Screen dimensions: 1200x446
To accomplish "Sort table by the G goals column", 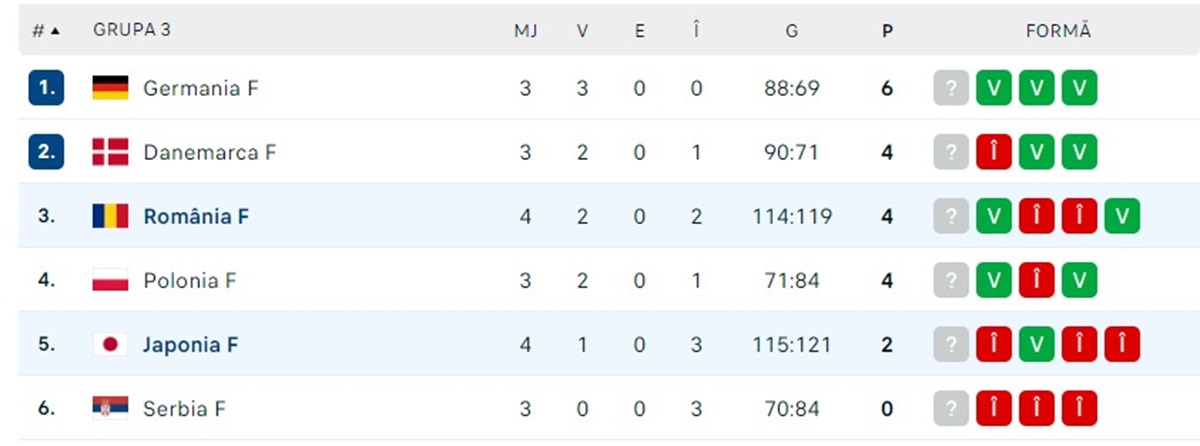I will click(791, 30).
